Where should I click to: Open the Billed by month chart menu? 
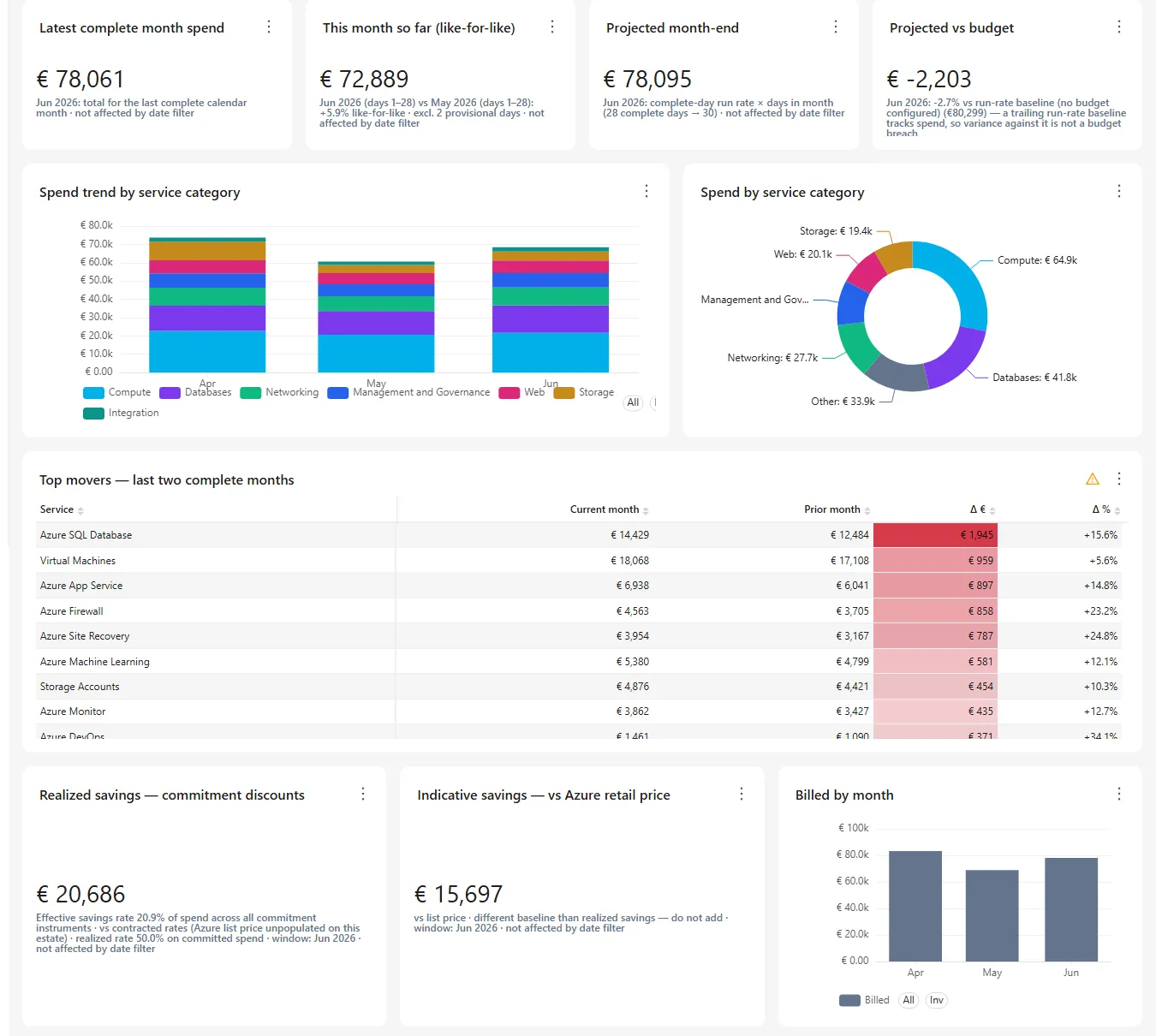pyautogui.click(x=1119, y=795)
